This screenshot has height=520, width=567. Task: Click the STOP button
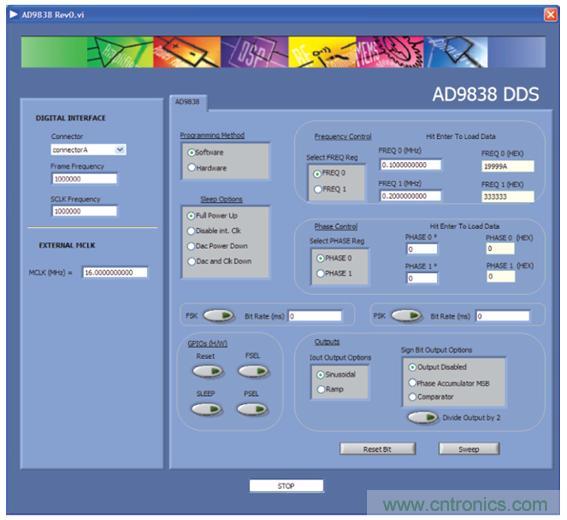286,486
